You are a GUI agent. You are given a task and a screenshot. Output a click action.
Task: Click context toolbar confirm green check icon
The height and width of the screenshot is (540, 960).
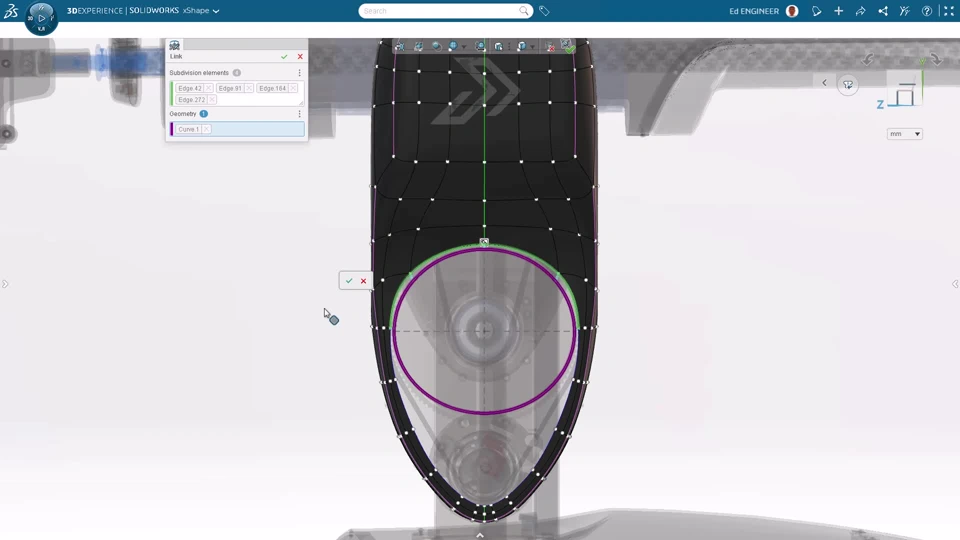point(568,46)
